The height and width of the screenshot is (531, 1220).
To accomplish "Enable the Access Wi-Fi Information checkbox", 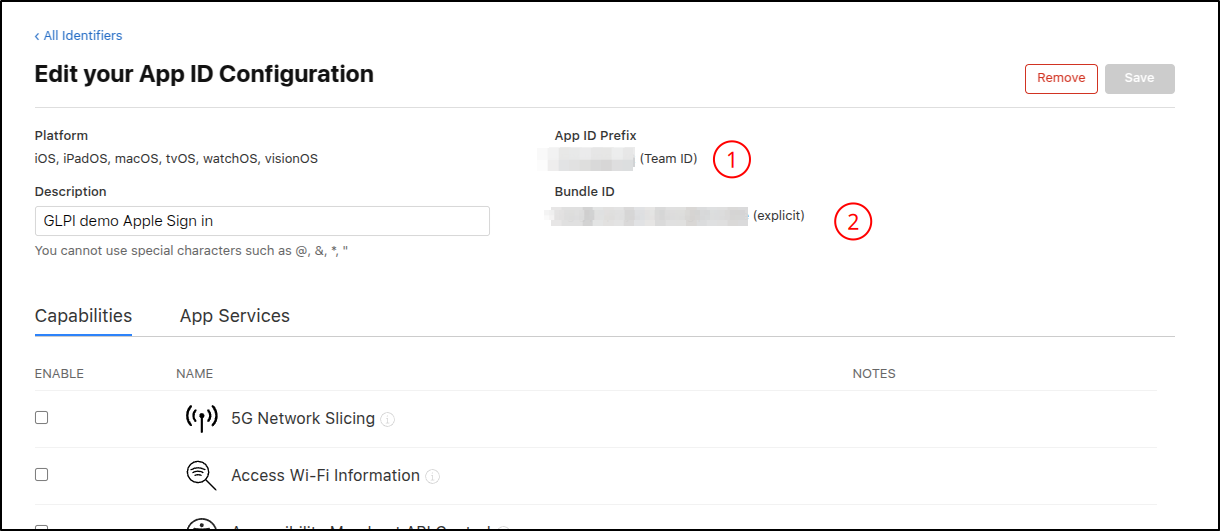I will click(x=42, y=475).
